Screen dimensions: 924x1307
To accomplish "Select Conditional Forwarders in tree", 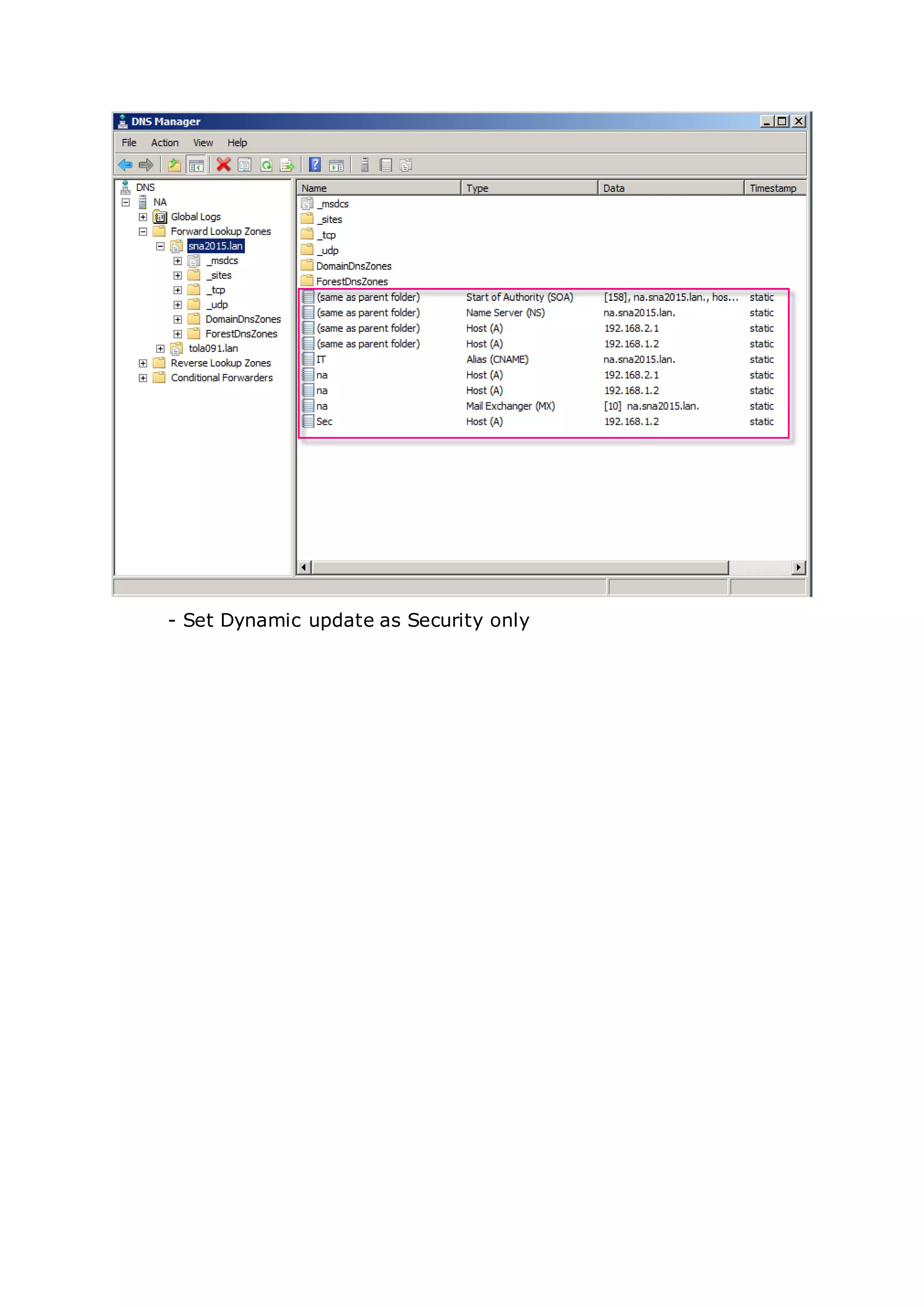I will click(222, 378).
